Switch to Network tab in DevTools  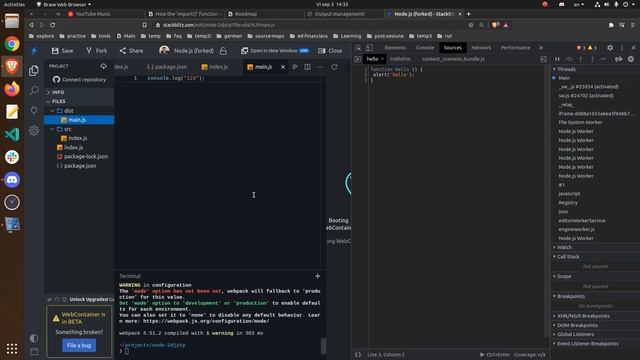tap(481, 48)
